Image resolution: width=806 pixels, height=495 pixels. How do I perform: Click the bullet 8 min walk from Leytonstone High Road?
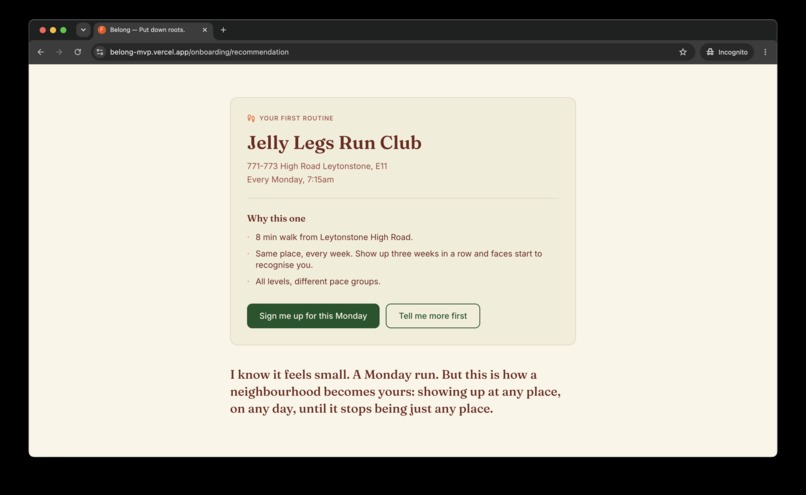(x=334, y=237)
